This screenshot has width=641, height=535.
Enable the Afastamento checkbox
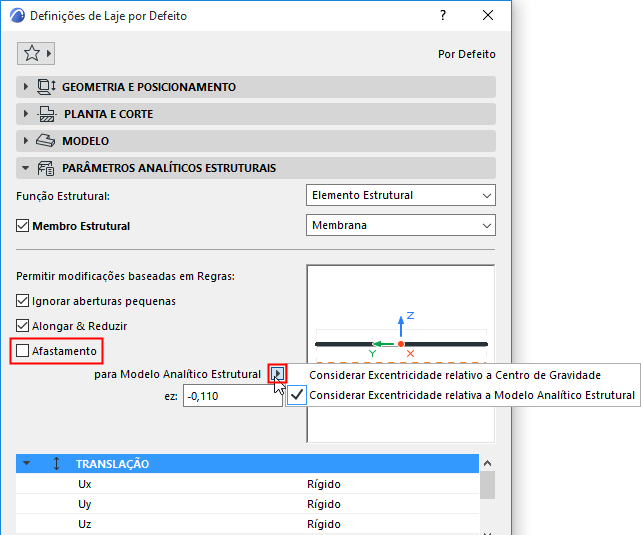[x=22, y=351]
